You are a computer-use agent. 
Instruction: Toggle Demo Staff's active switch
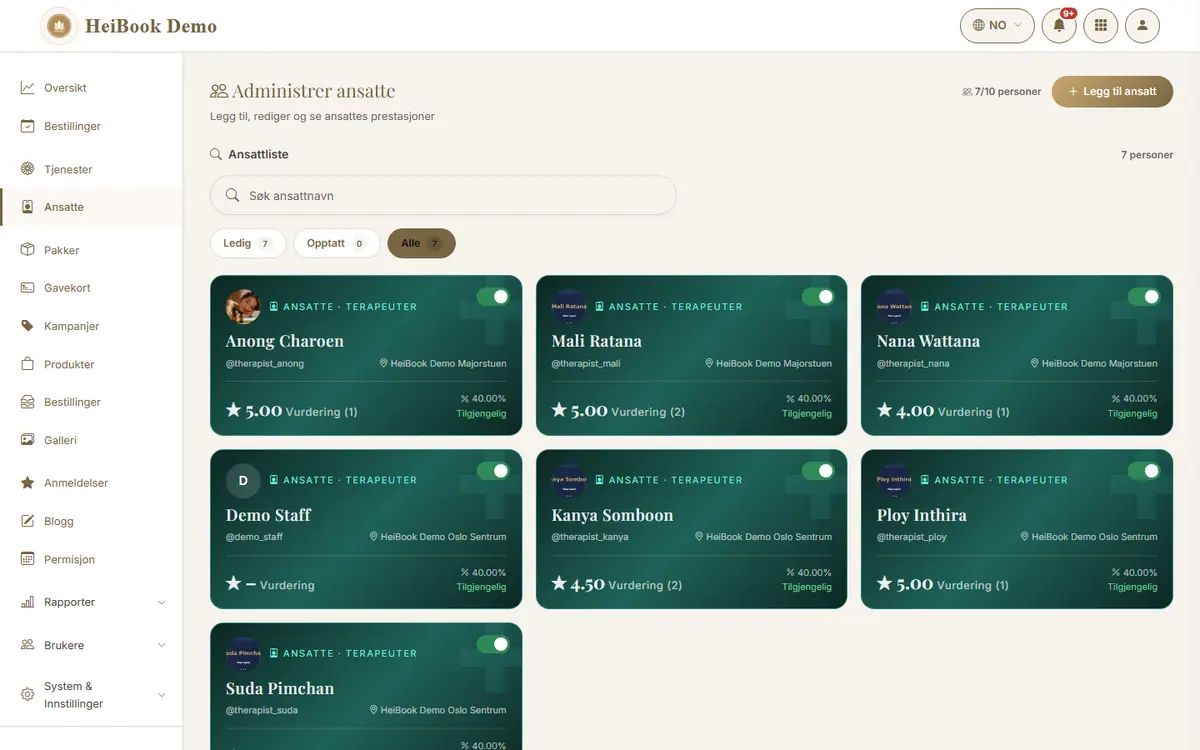tap(493, 471)
